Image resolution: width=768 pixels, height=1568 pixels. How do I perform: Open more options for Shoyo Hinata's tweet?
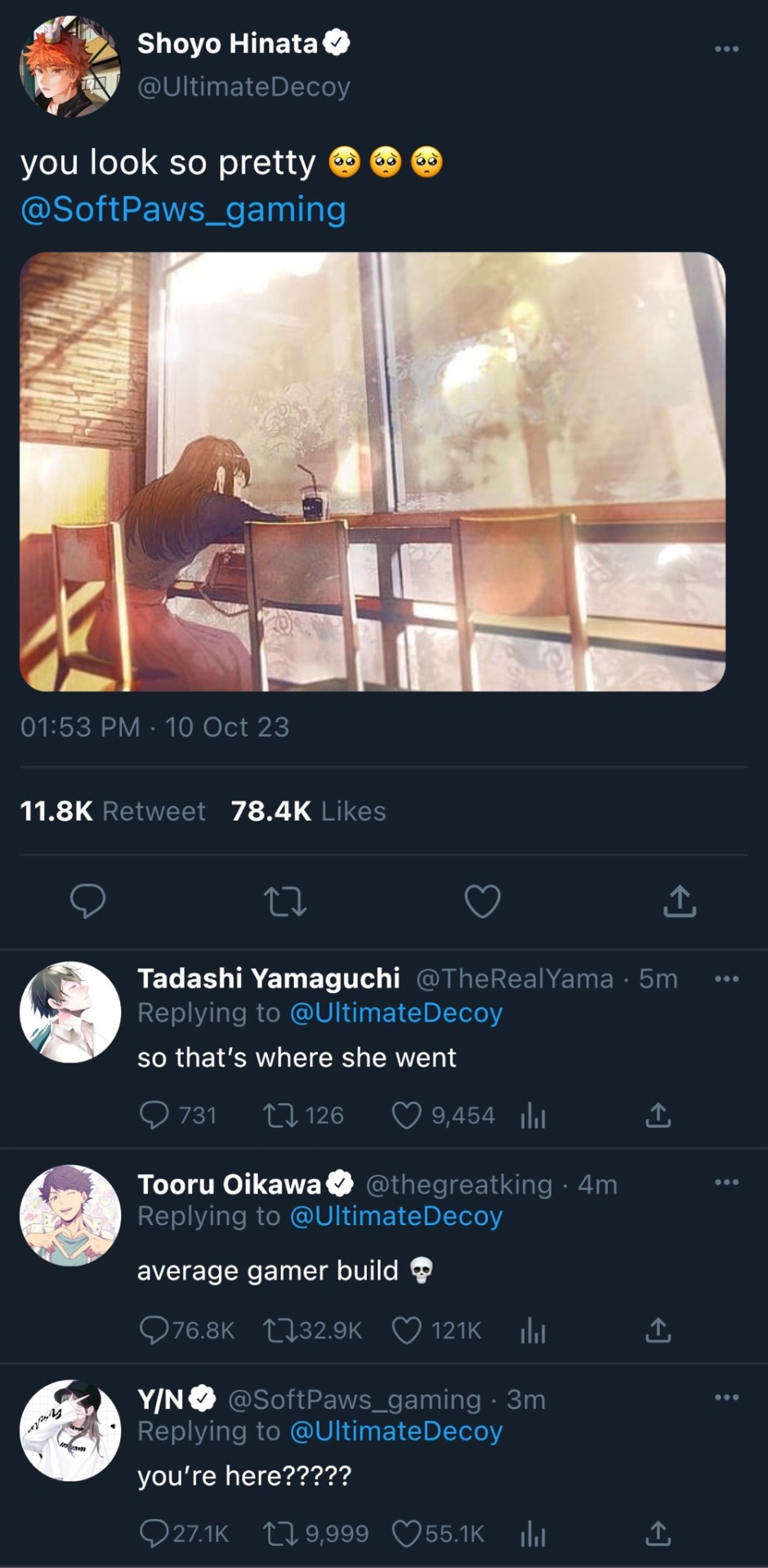click(726, 49)
